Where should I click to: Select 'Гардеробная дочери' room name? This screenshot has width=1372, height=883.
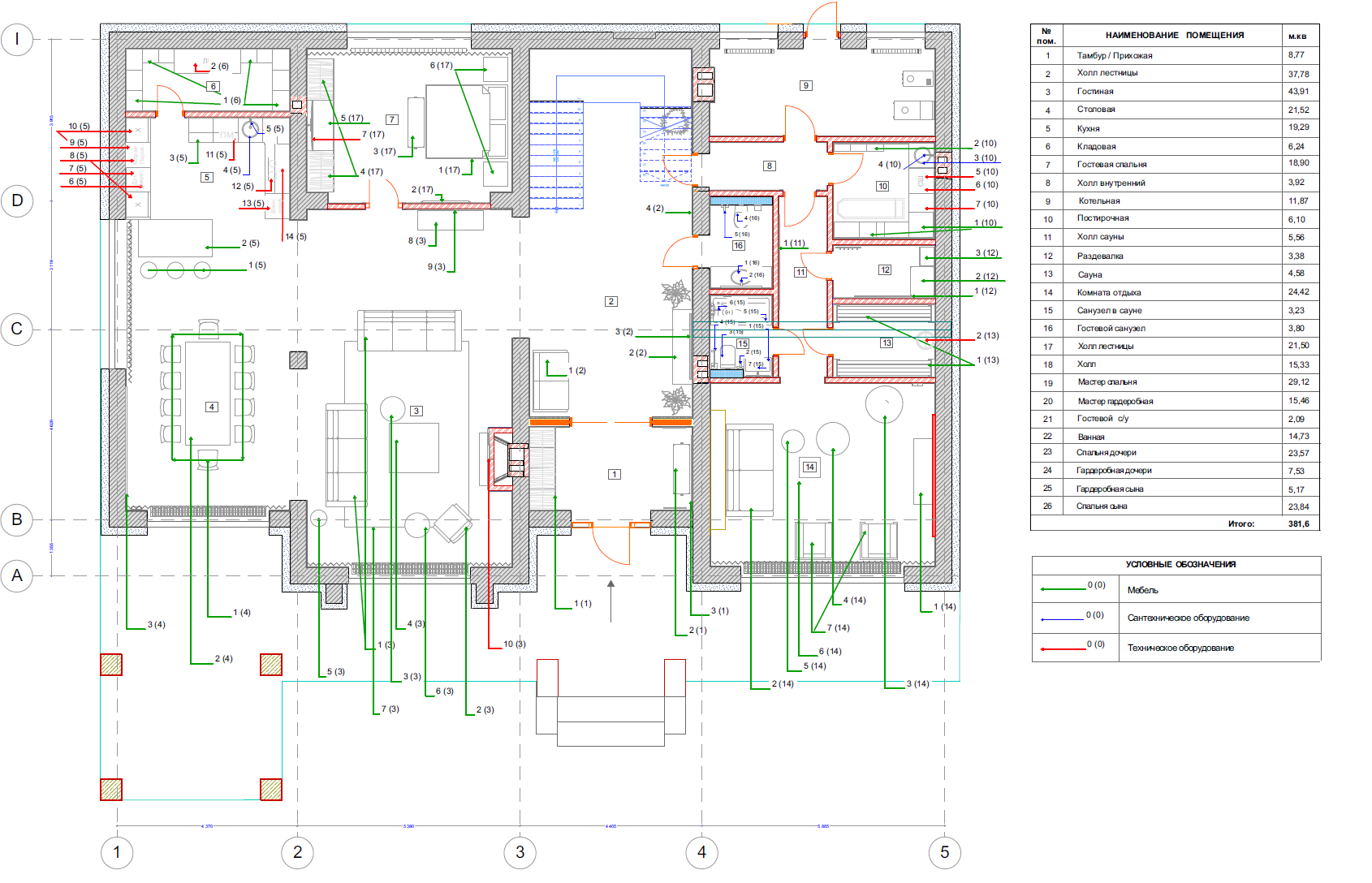click(1114, 471)
